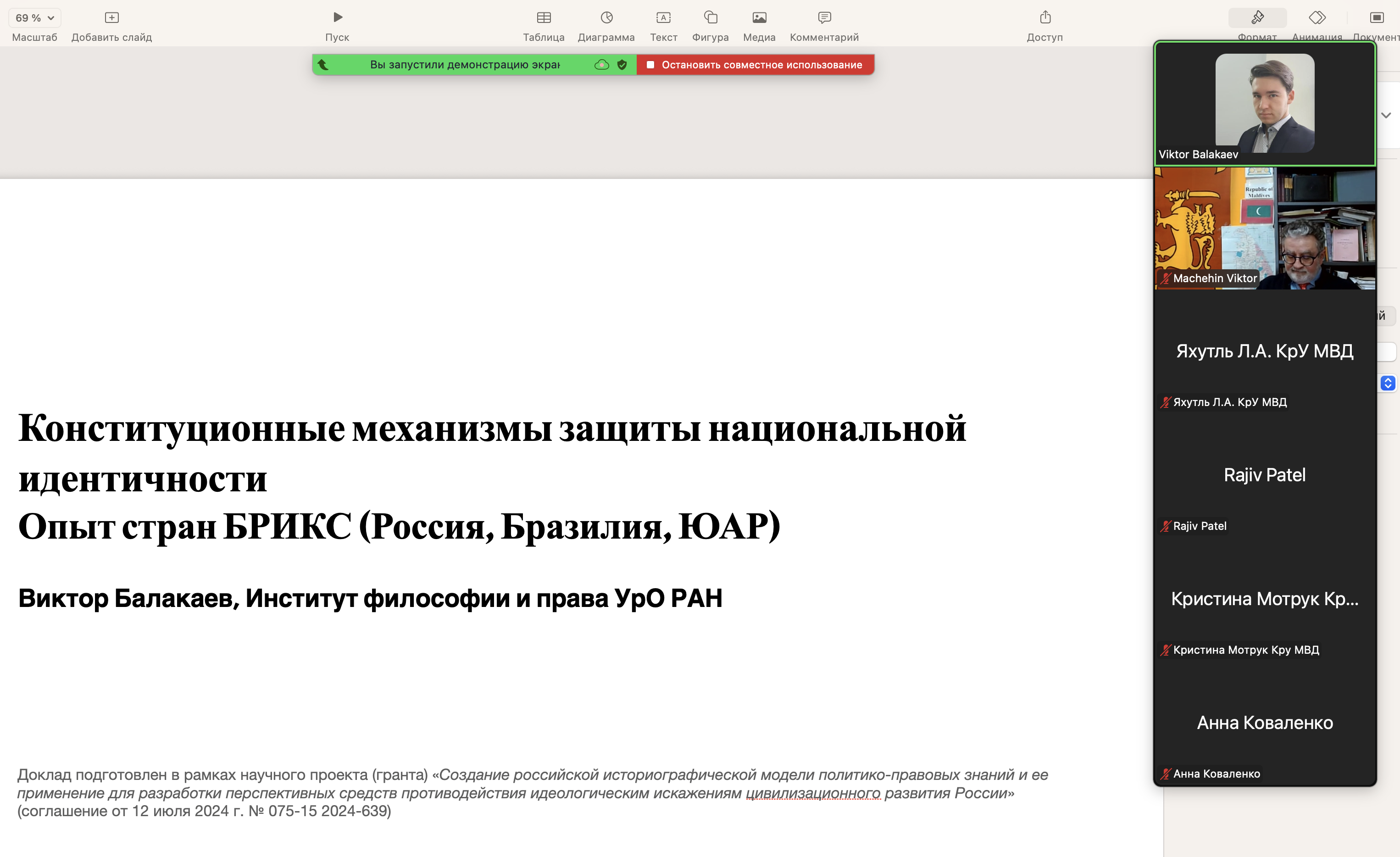Screen dimensions: 1400x857
Task: Switch to the Анимация inspector tab
Action: [x=1317, y=17]
